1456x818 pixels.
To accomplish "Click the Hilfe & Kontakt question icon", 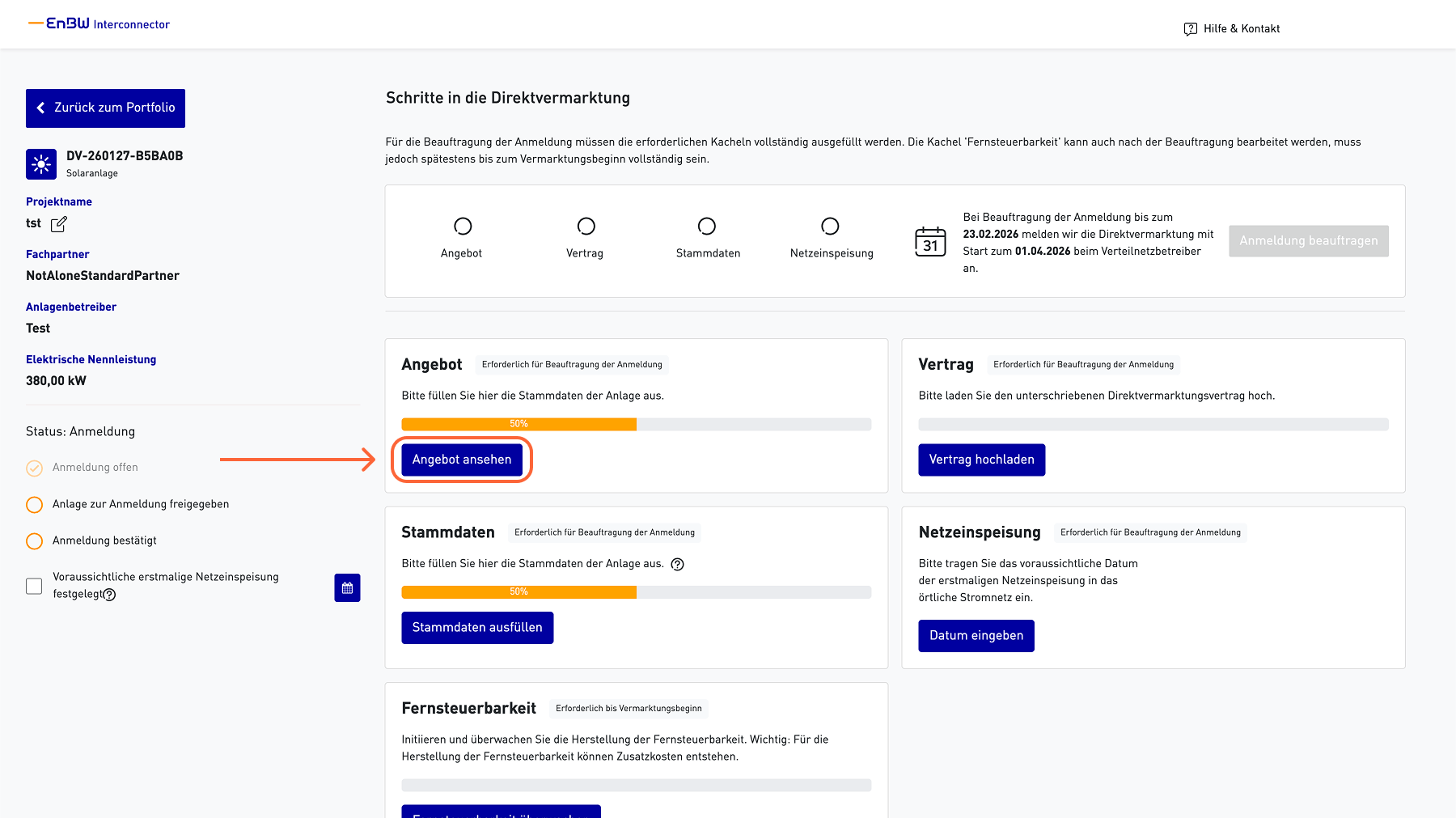I will tap(1190, 29).
